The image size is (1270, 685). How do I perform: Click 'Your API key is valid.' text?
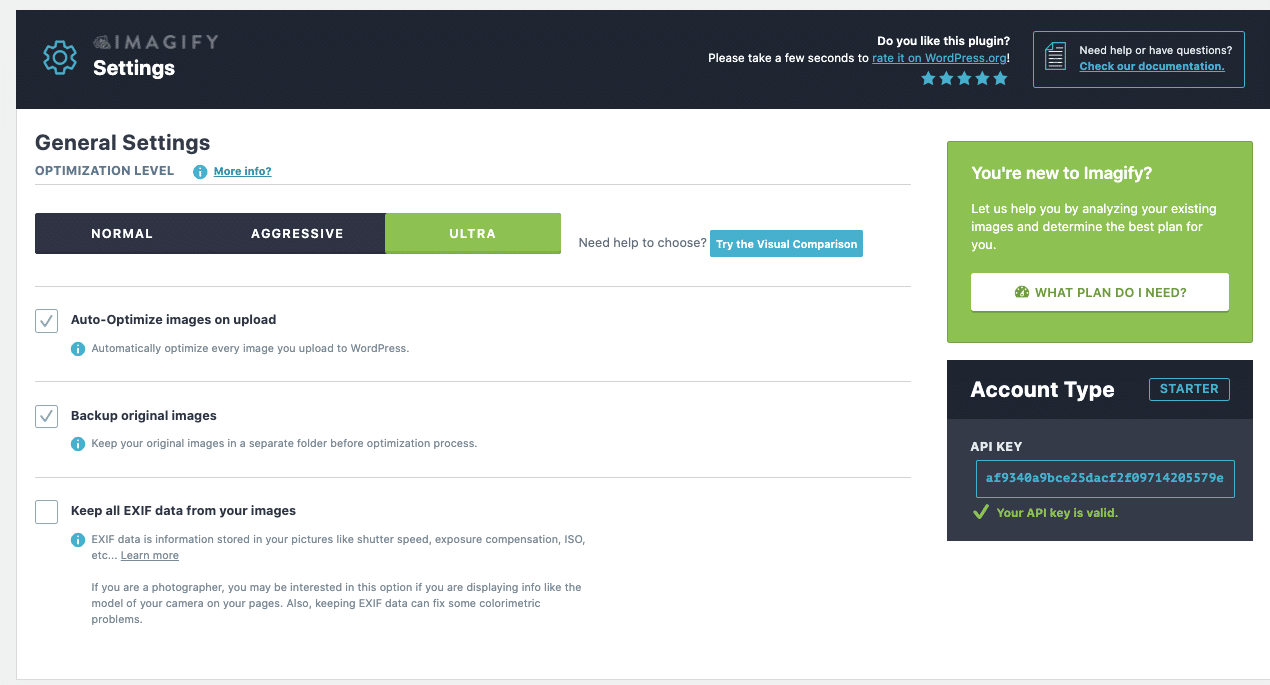click(x=1057, y=513)
